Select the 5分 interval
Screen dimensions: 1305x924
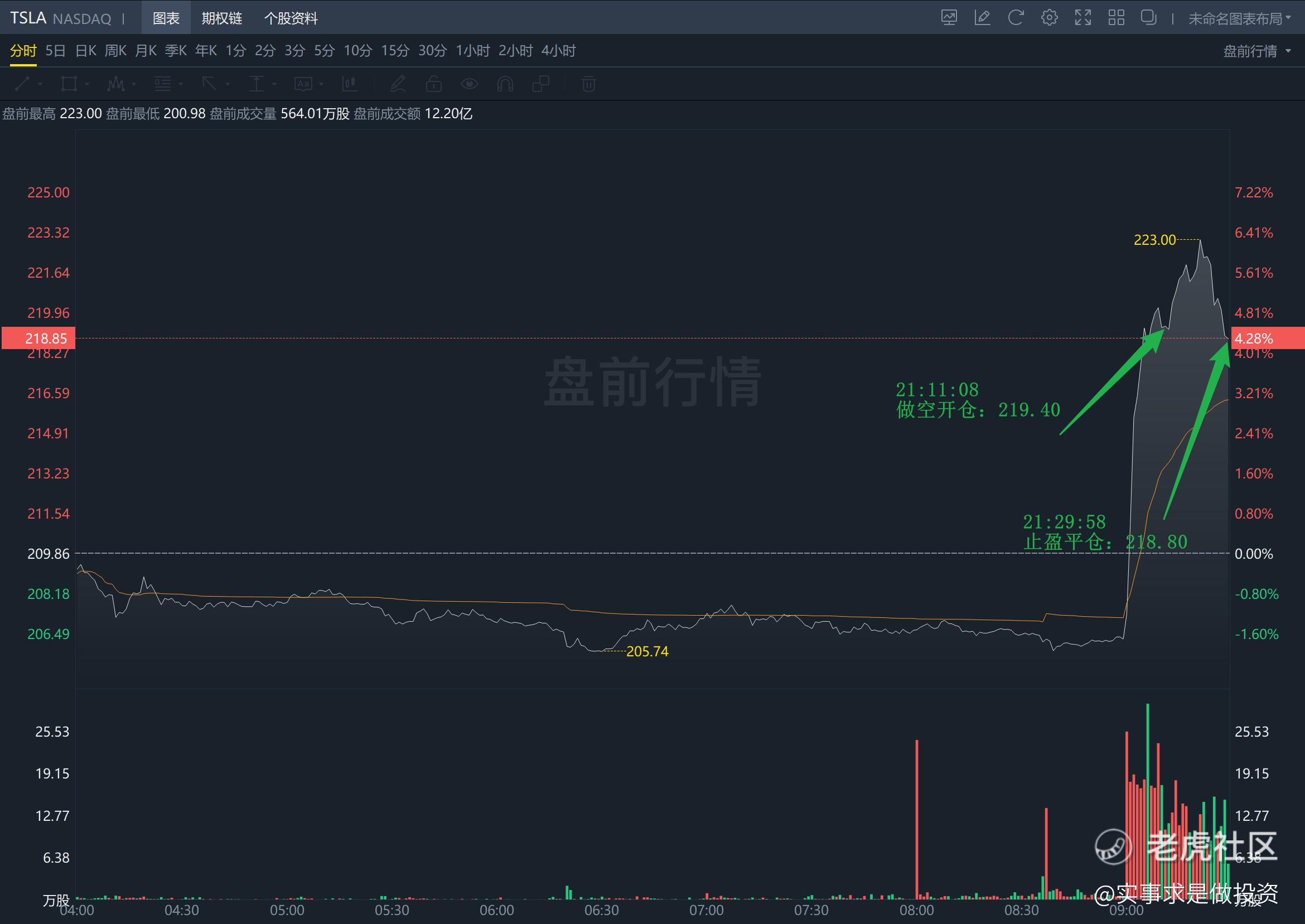324,51
